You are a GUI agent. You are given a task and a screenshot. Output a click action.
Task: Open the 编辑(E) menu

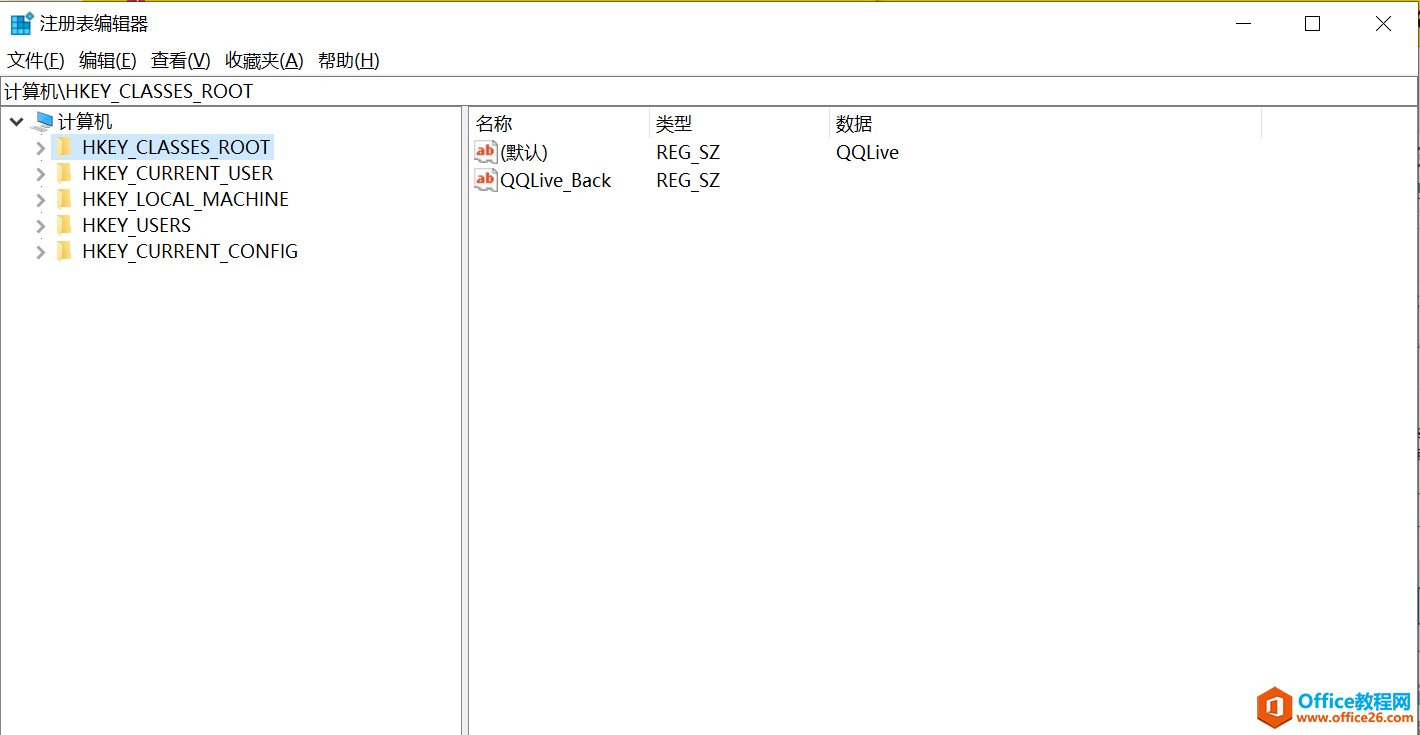tap(108, 61)
